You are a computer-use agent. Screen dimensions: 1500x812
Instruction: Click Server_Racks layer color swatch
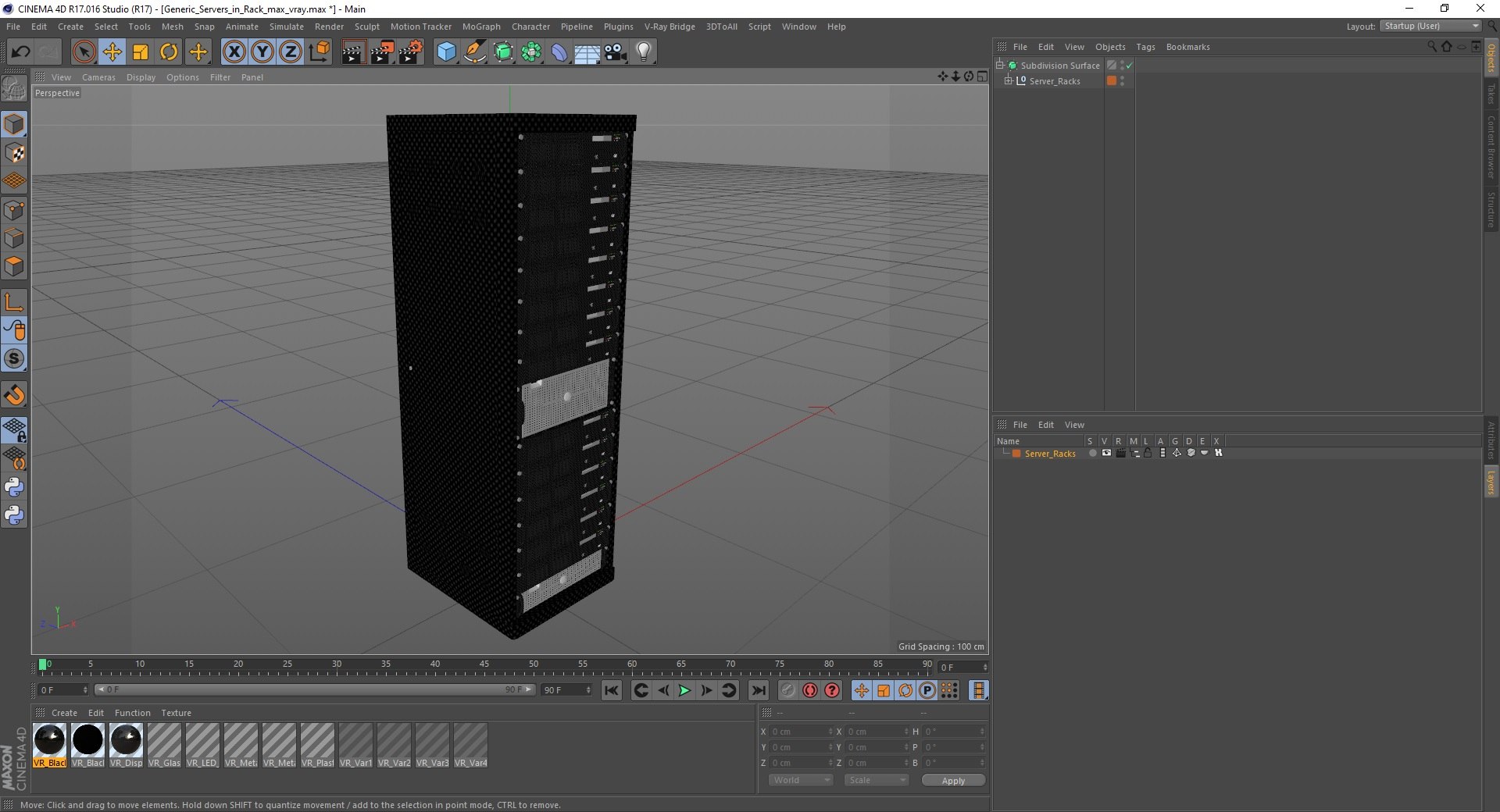pyautogui.click(x=1016, y=454)
